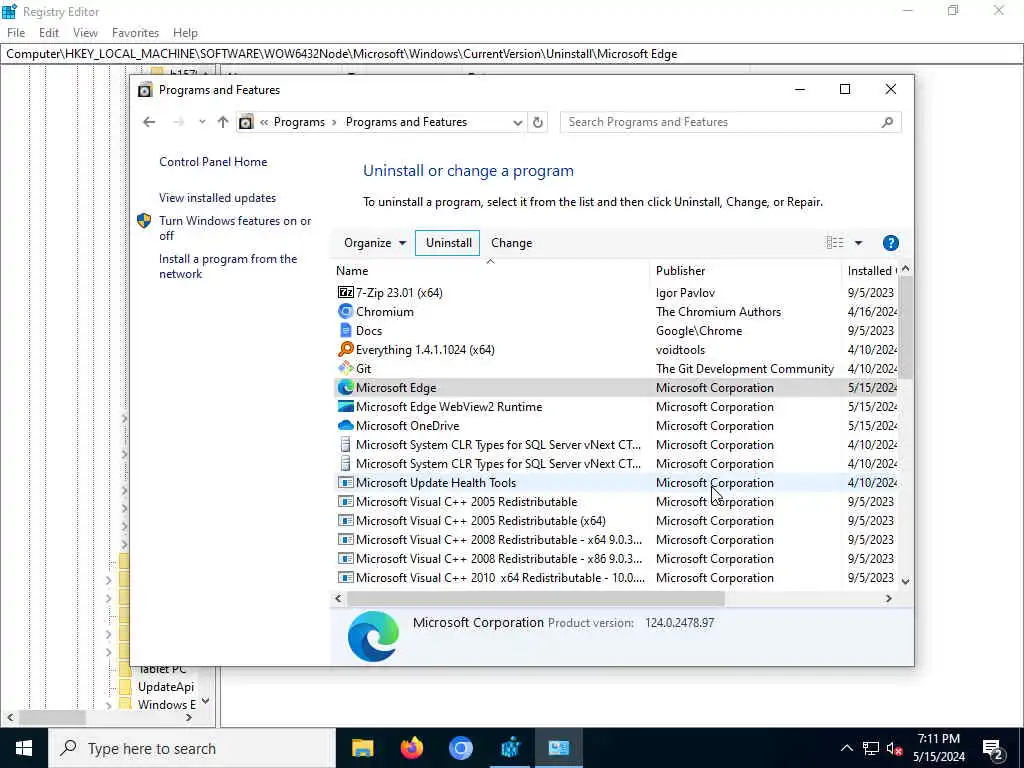1024x768 pixels.
Task: Click the shield icon beside Windows features
Action: (144, 221)
